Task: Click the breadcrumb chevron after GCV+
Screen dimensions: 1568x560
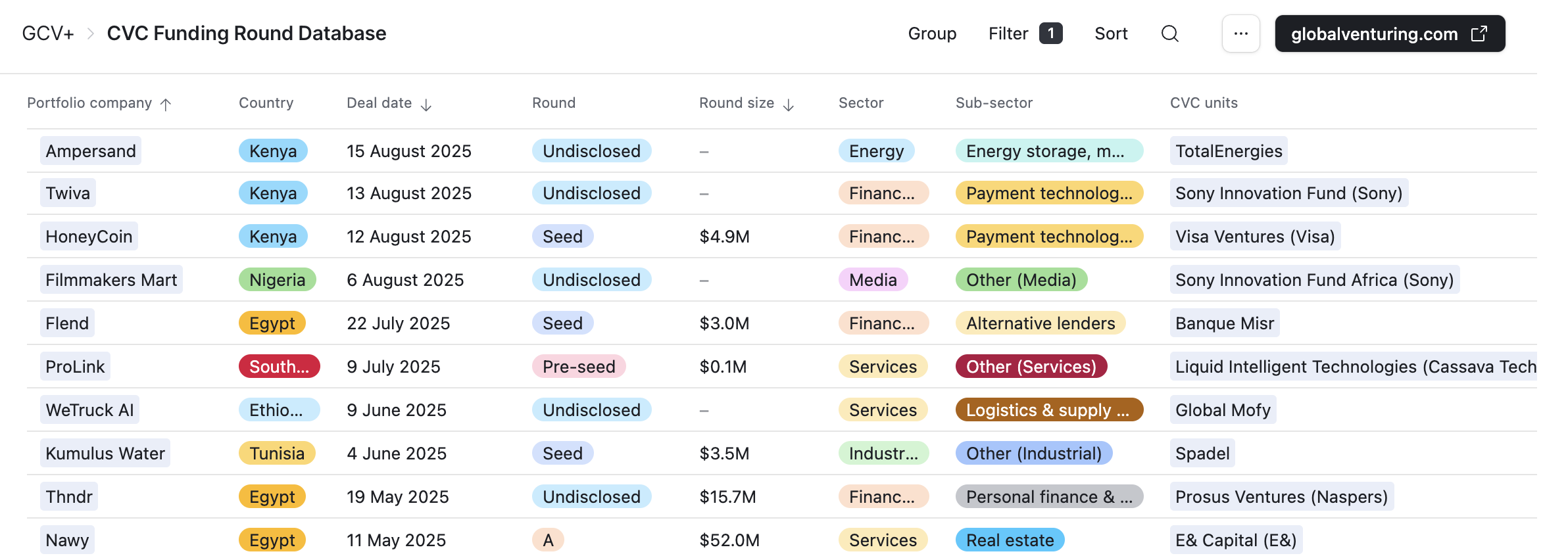Action: click(91, 34)
